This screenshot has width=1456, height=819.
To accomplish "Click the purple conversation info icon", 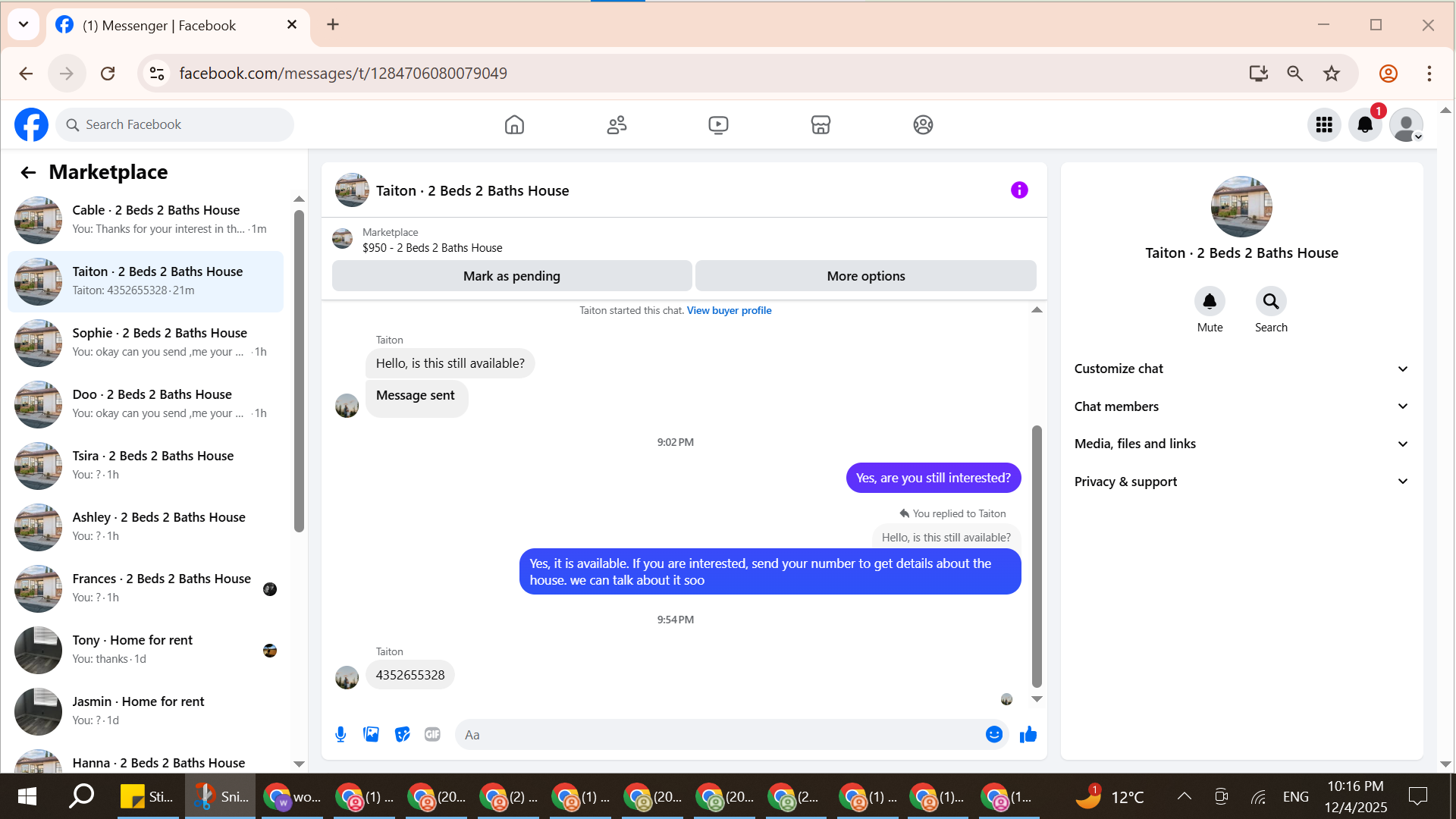I will (1018, 190).
